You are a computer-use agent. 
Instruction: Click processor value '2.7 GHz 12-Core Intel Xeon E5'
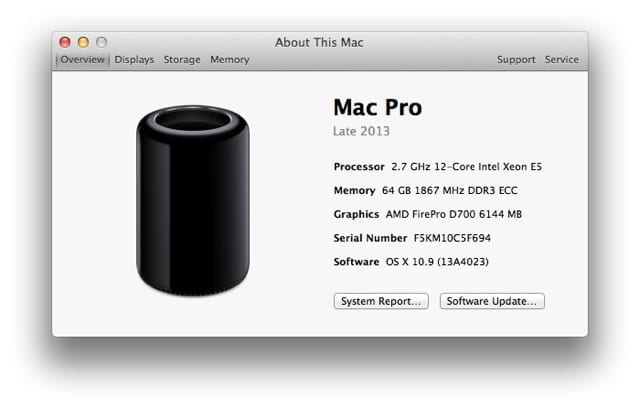pyautogui.click(x=467, y=167)
